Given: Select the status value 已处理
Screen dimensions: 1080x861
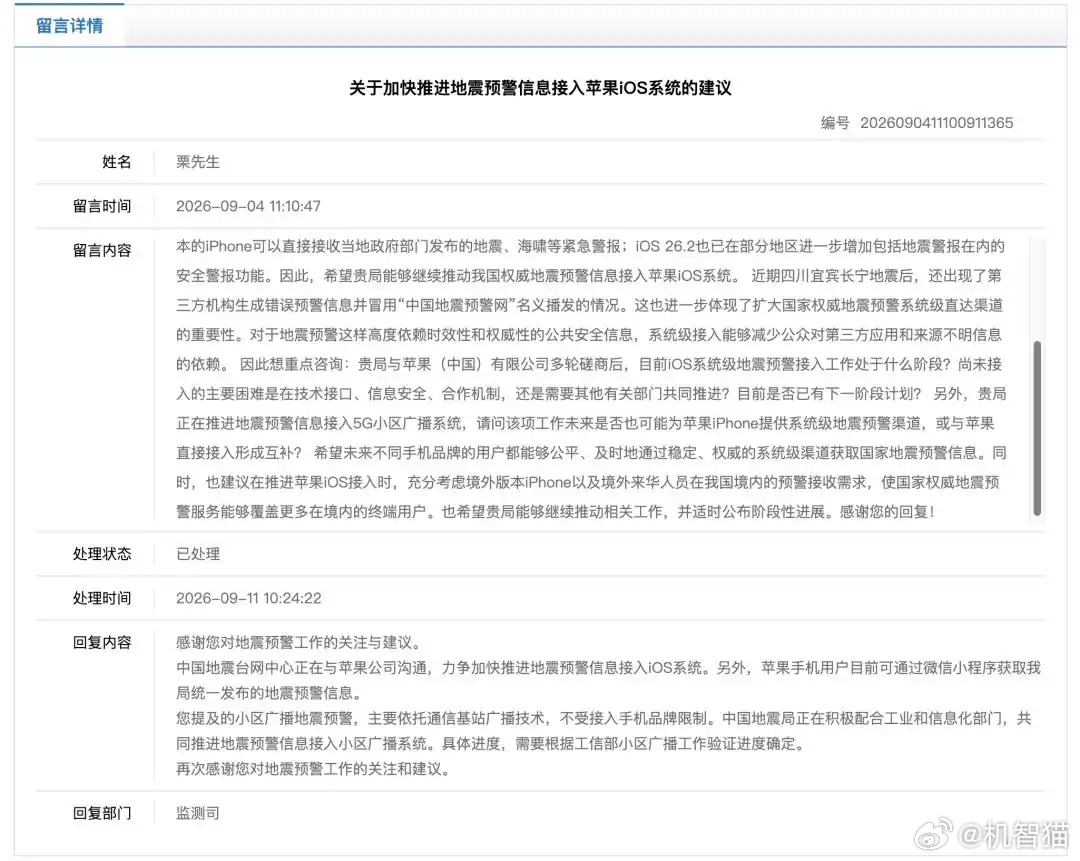Looking at the screenshot, I should point(198,554).
